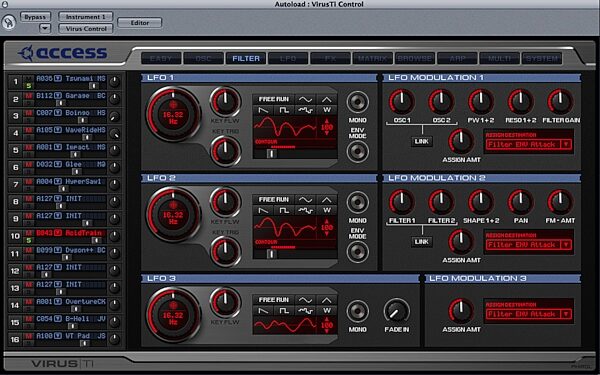Click the Bypass button
The image size is (600, 375).
[35, 17]
